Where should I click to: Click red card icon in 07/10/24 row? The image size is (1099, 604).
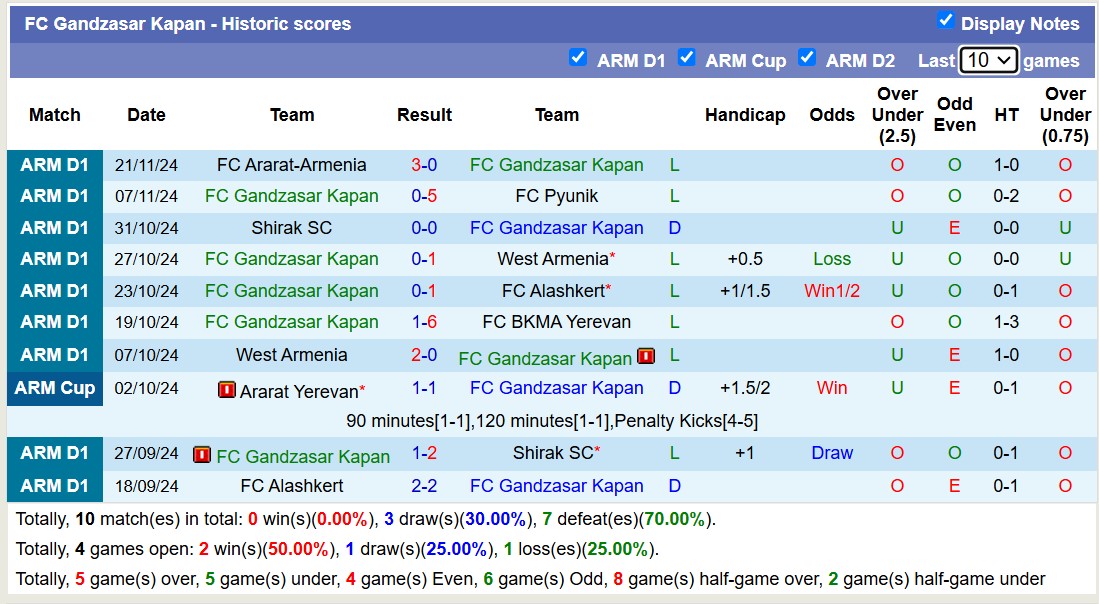coord(646,356)
